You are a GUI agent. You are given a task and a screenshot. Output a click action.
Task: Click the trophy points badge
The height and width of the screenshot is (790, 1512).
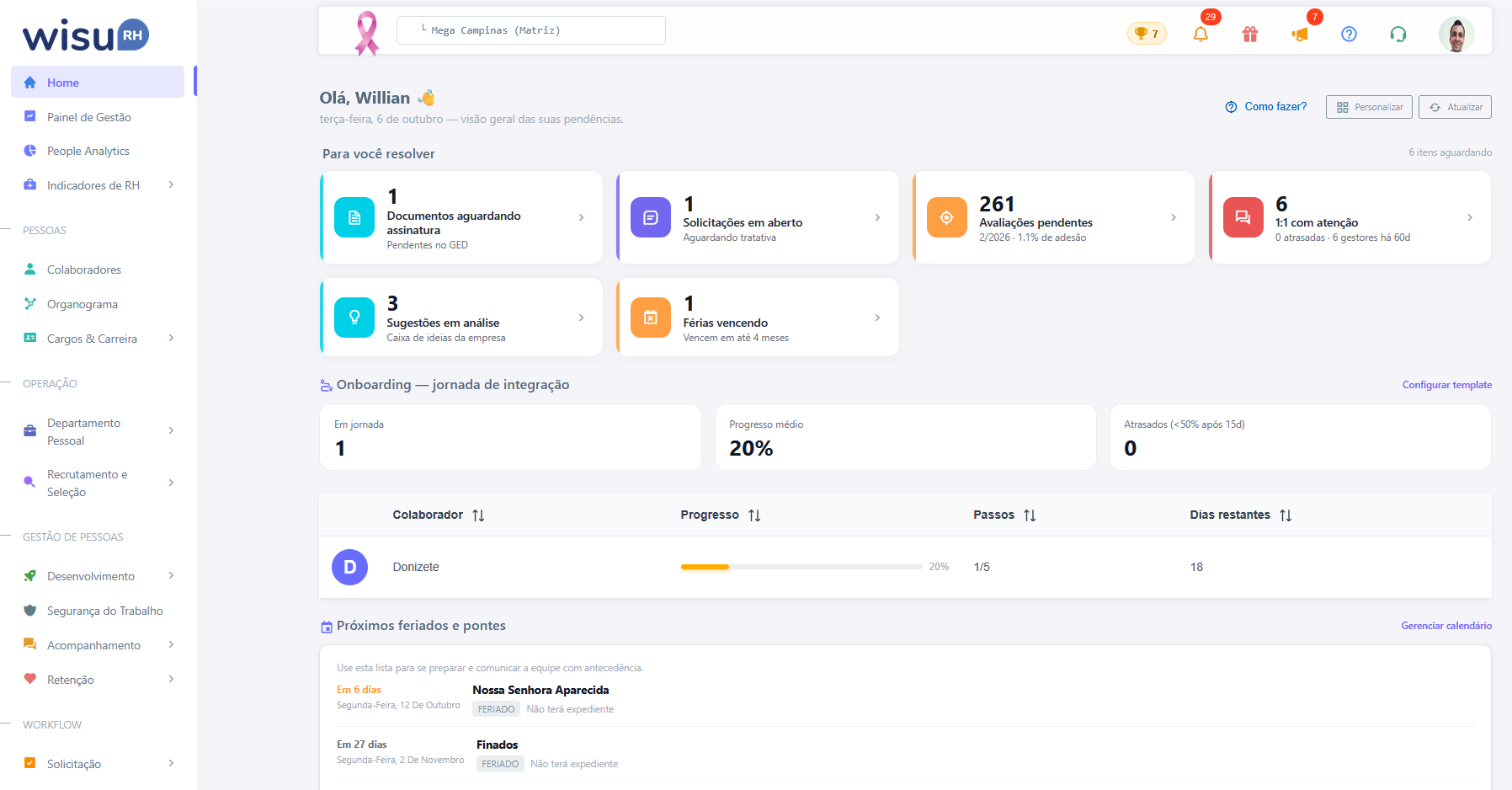pos(1147,34)
